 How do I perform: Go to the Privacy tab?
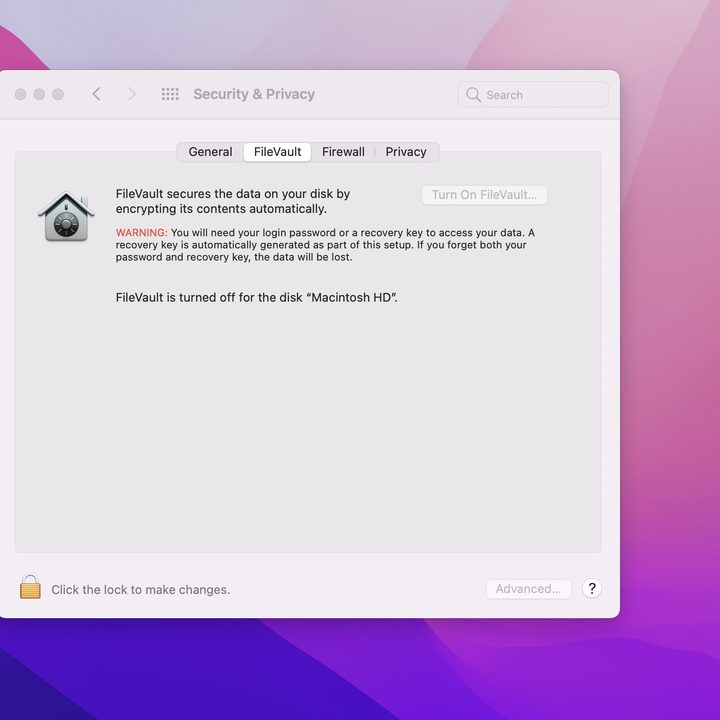point(406,152)
